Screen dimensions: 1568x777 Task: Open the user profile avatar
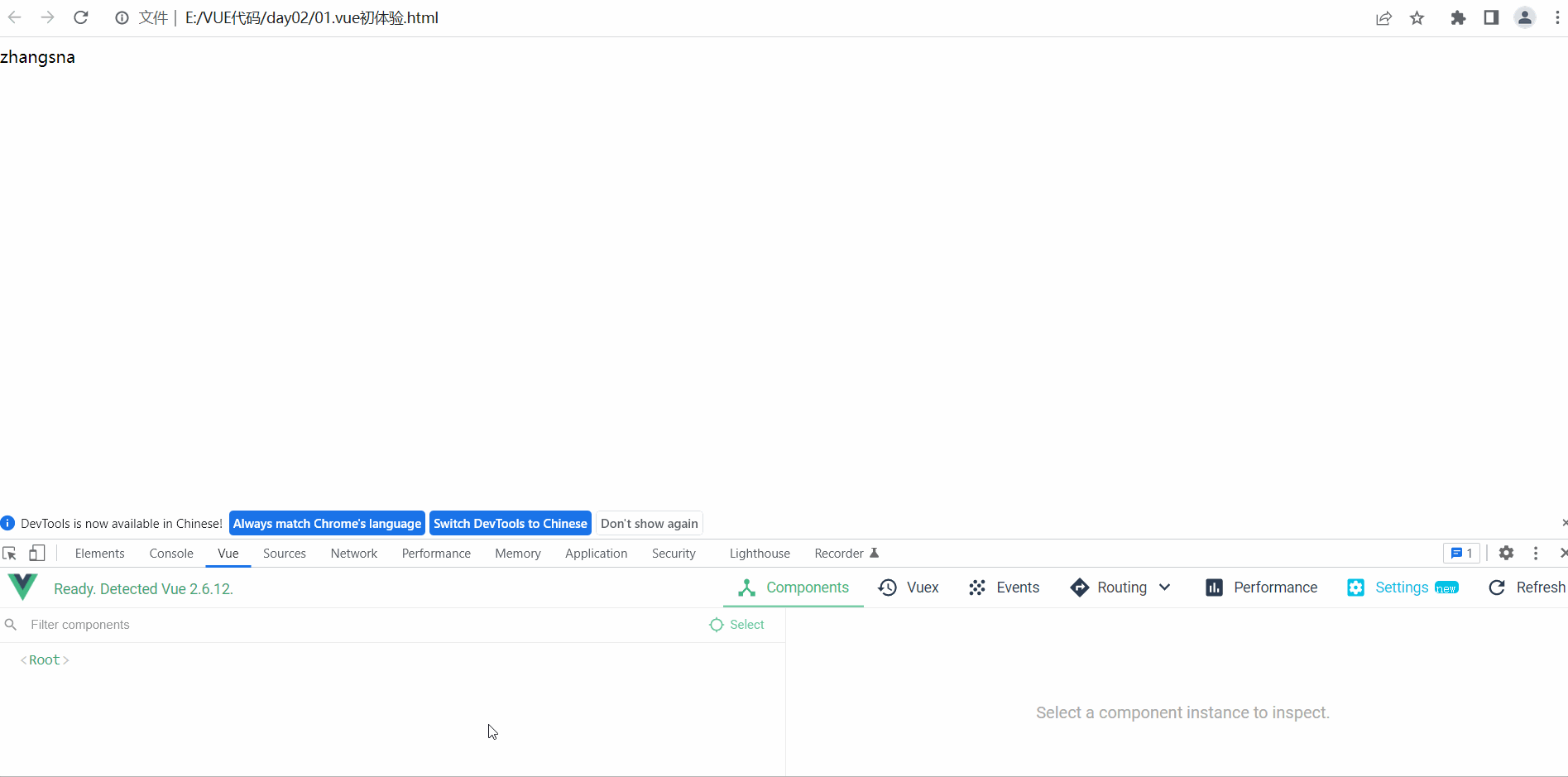[1525, 17]
